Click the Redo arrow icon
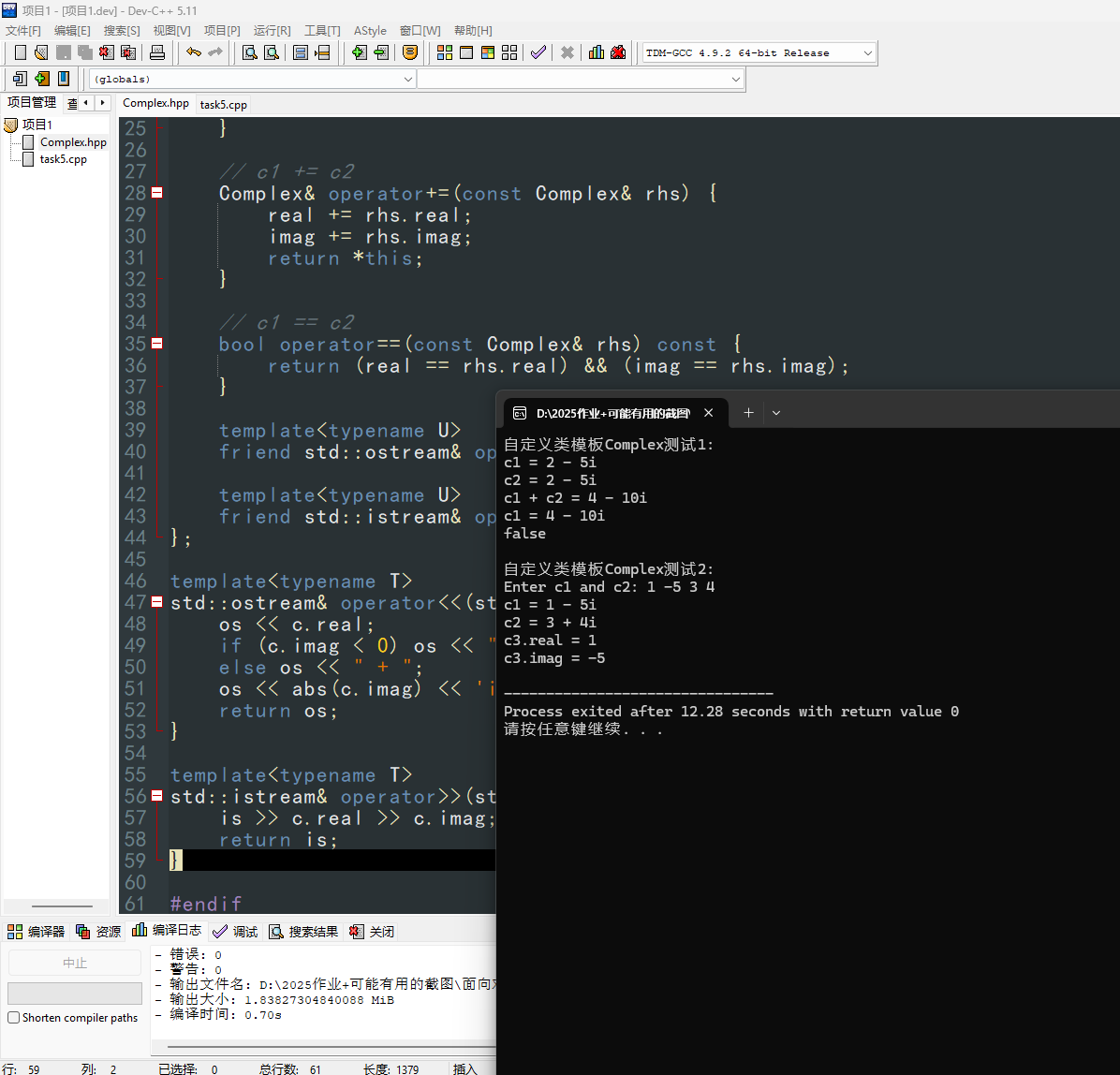 (215, 52)
